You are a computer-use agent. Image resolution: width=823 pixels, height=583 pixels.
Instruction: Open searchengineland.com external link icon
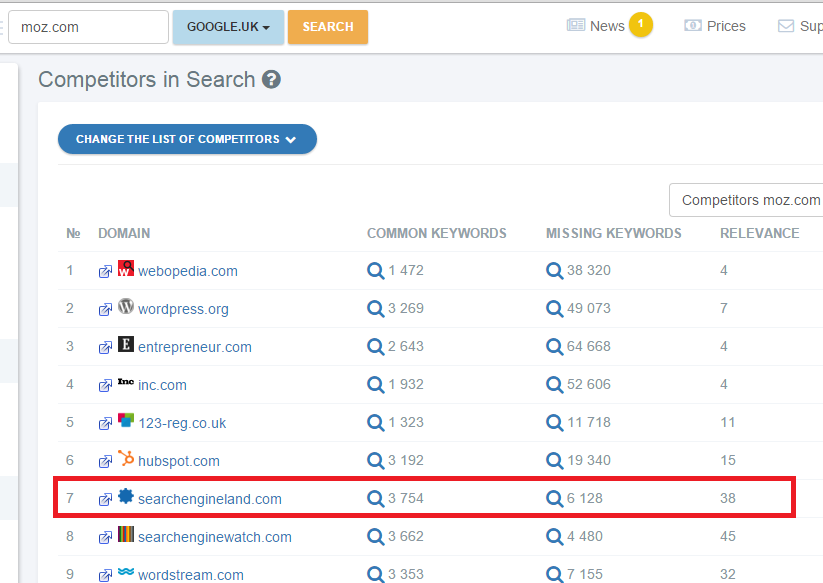pyautogui.click(x=105, y=500)
